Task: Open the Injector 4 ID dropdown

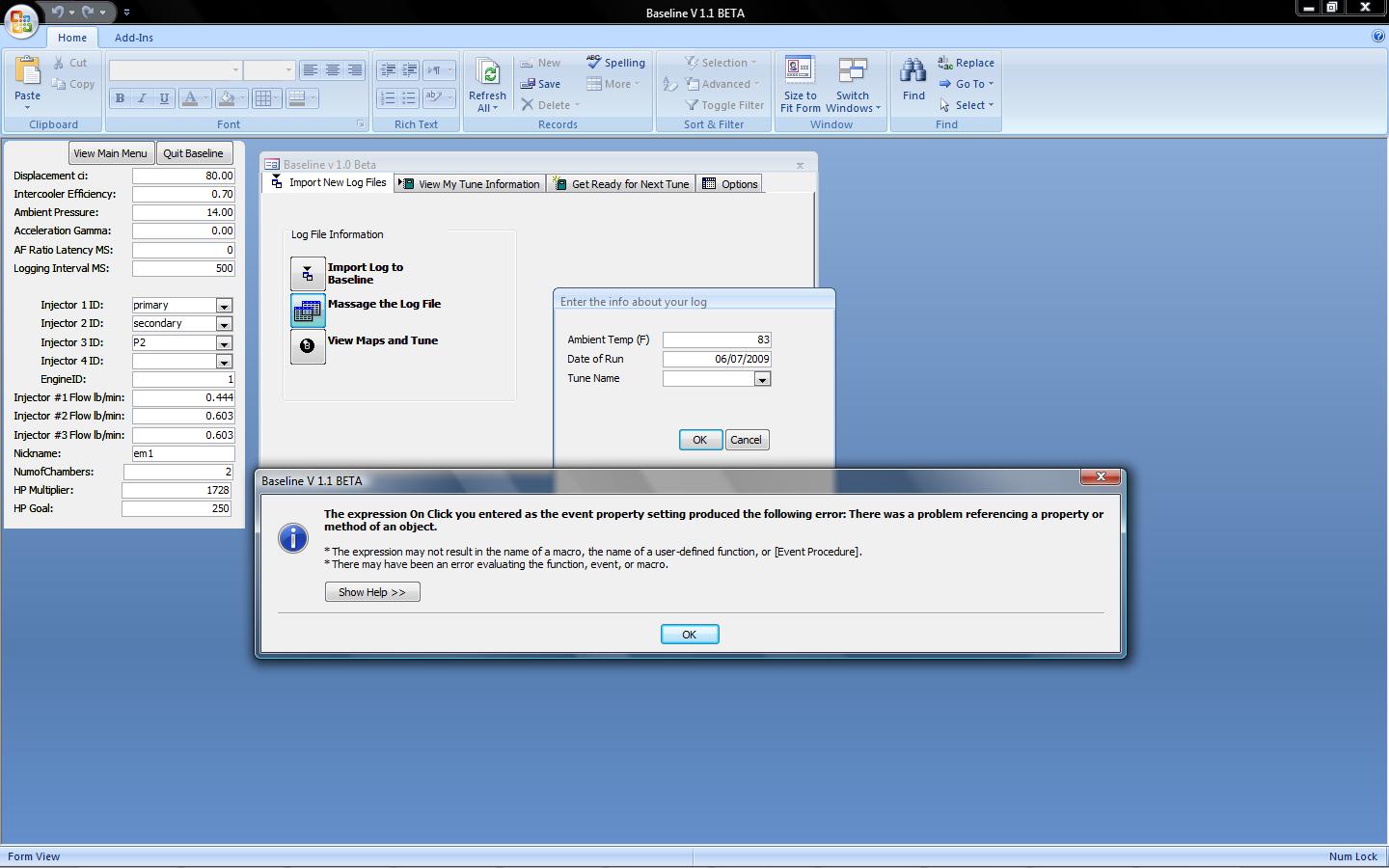Action: point(224,362)
